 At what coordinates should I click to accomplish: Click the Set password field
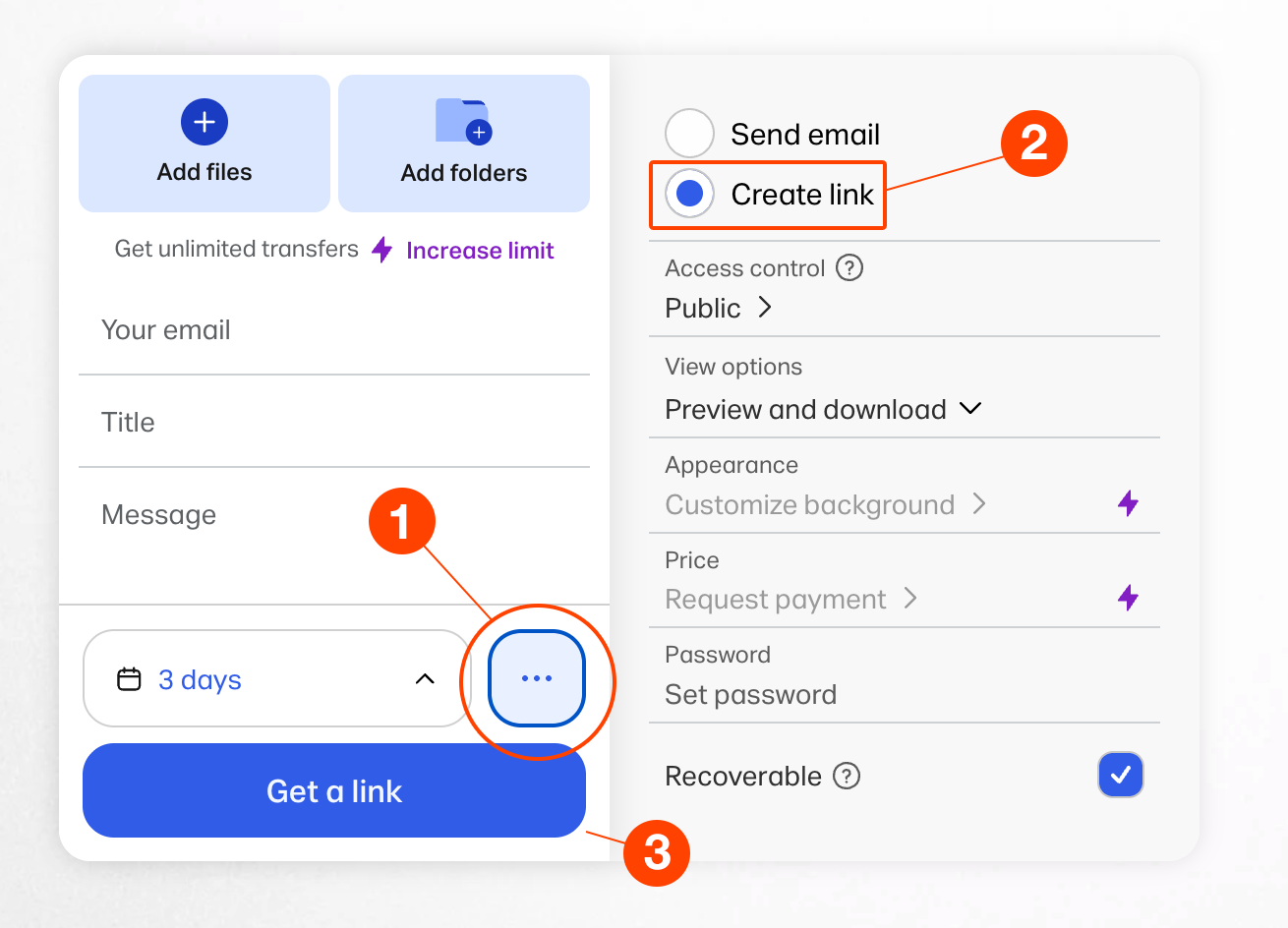click(751, 695)
